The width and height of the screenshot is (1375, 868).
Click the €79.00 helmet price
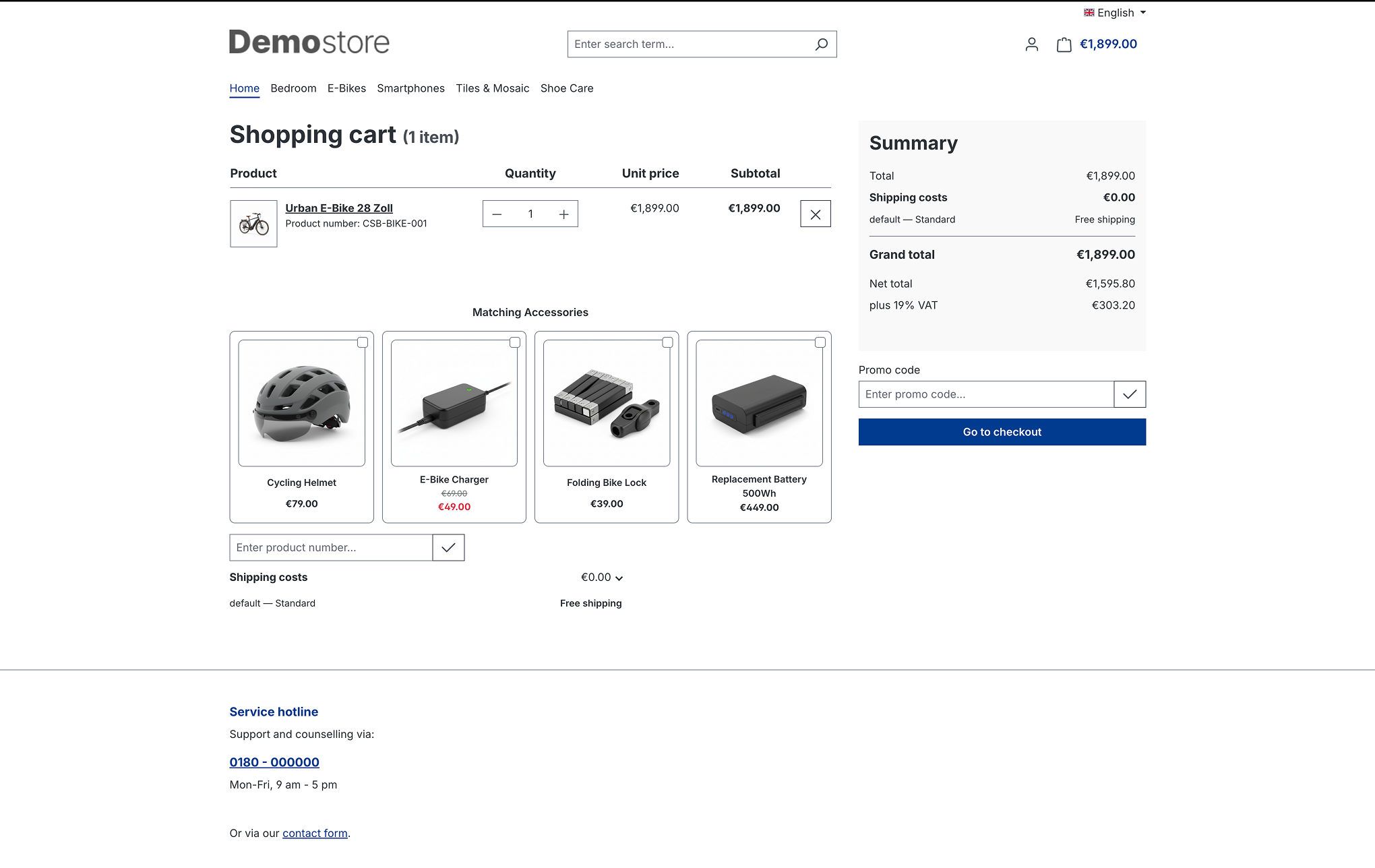point(301,504)
